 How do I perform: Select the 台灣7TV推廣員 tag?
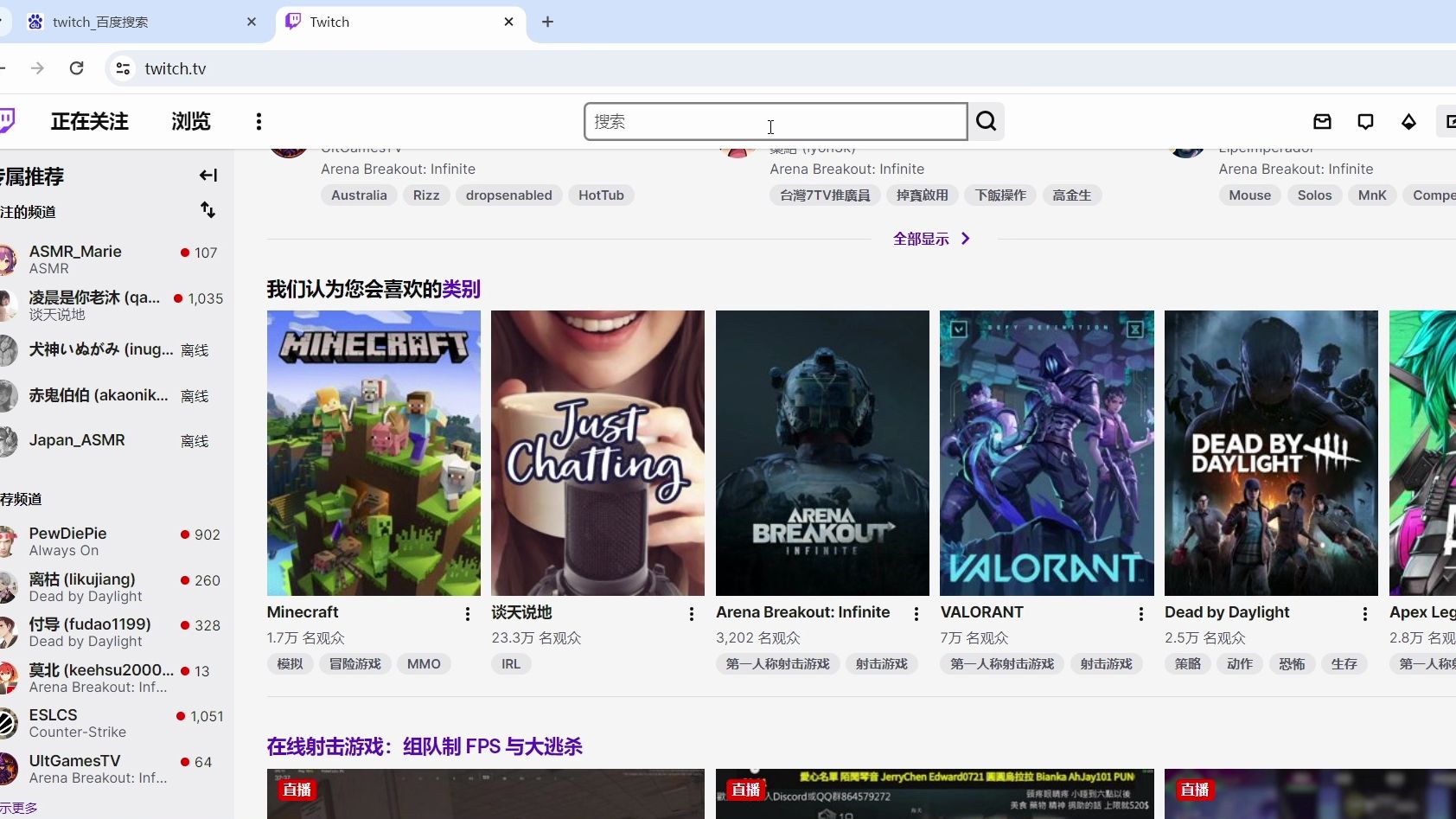pos(825,195)
